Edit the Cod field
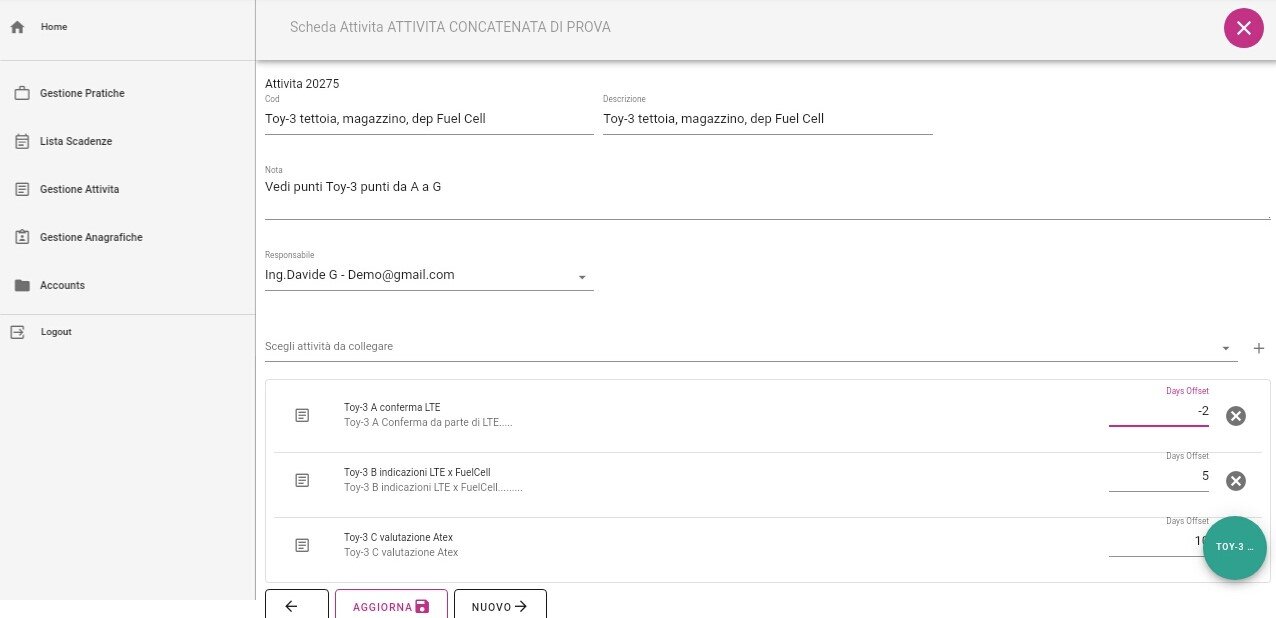The height and width of the screenshot is (618, 1276). tap(429, 119)
